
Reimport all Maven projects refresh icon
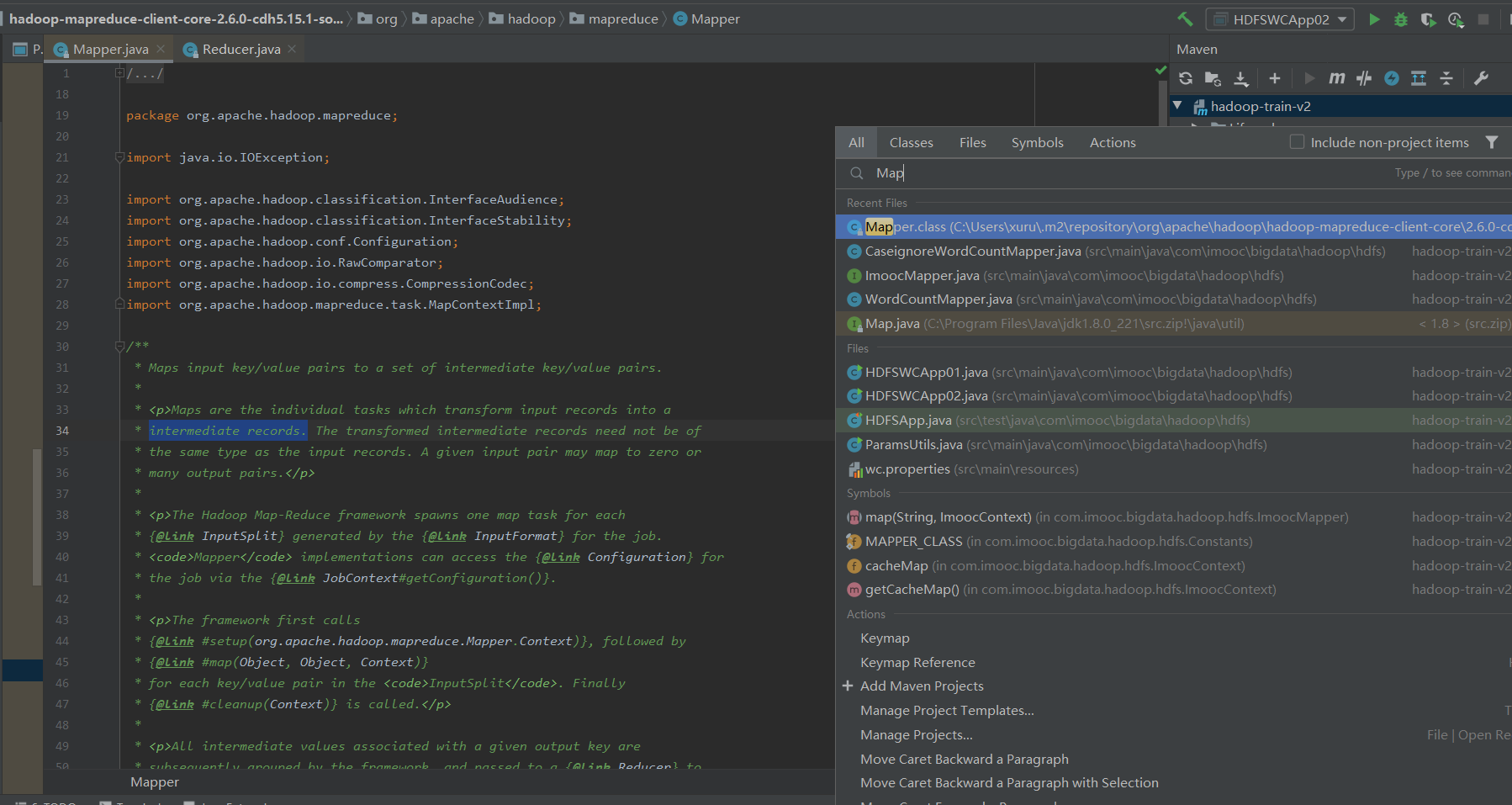[1186, 78]
